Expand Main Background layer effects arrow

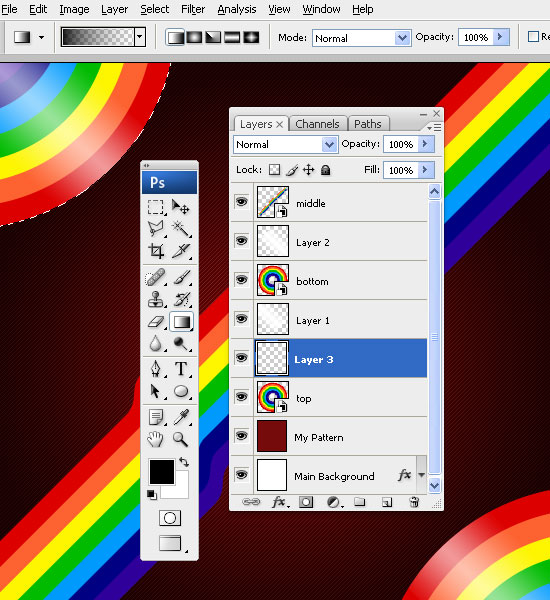pyautogui.click(x=421, y=475)
